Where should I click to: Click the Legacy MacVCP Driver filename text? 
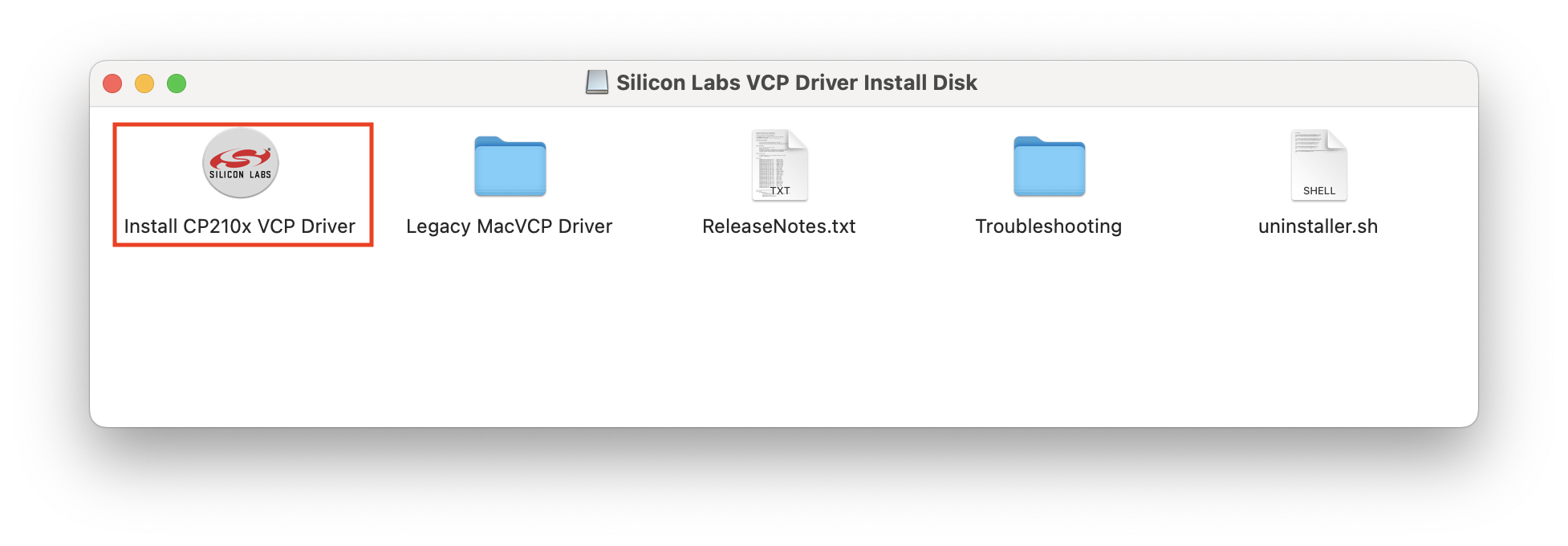510,226
